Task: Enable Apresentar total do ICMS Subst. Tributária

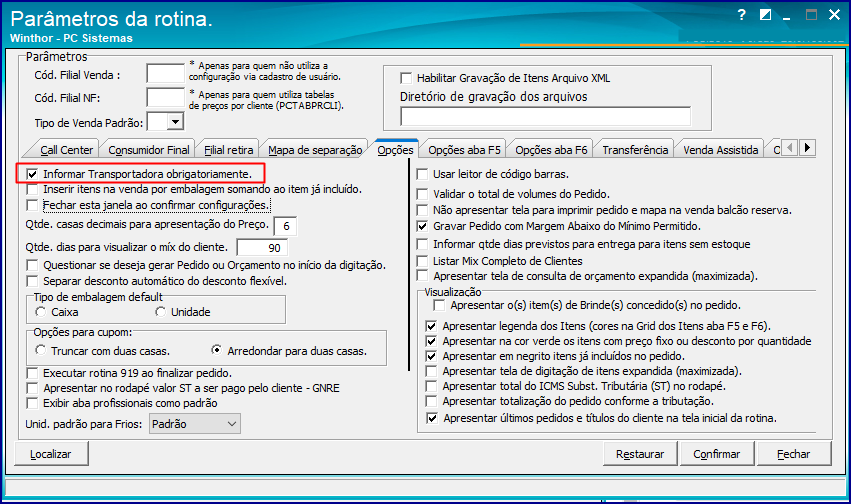Action: pos(431,386)
